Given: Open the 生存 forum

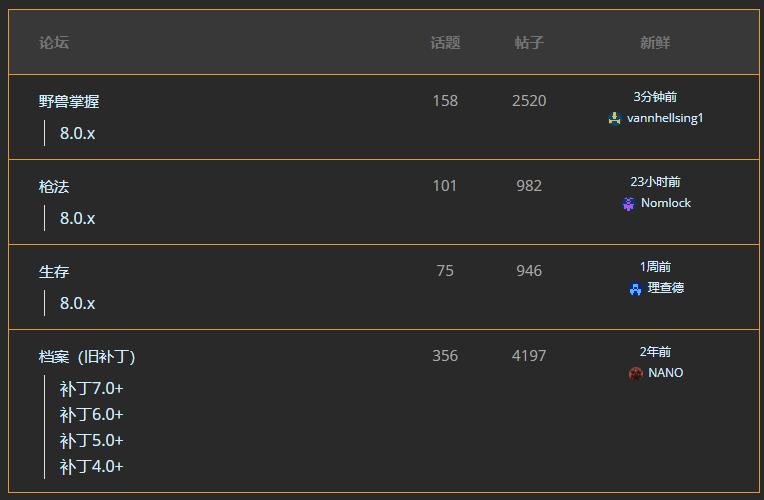Looking at the screenshot, I should coord(54,271).
